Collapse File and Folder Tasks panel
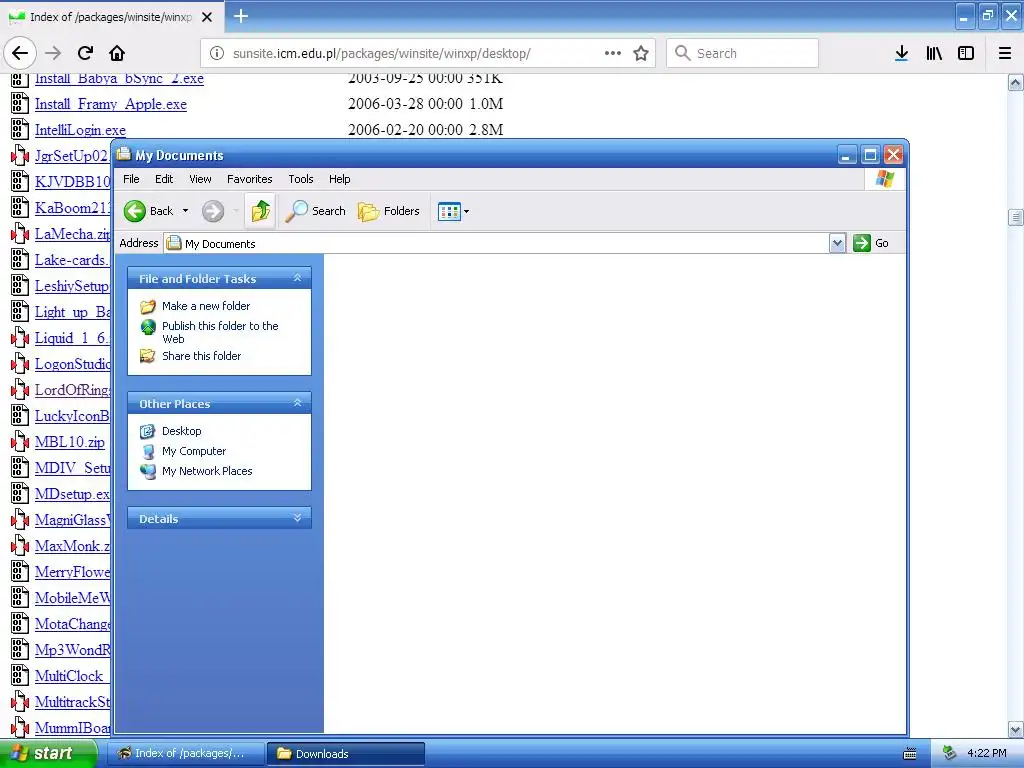This screenshot has height=768, width=1024. tap(297, 278)
